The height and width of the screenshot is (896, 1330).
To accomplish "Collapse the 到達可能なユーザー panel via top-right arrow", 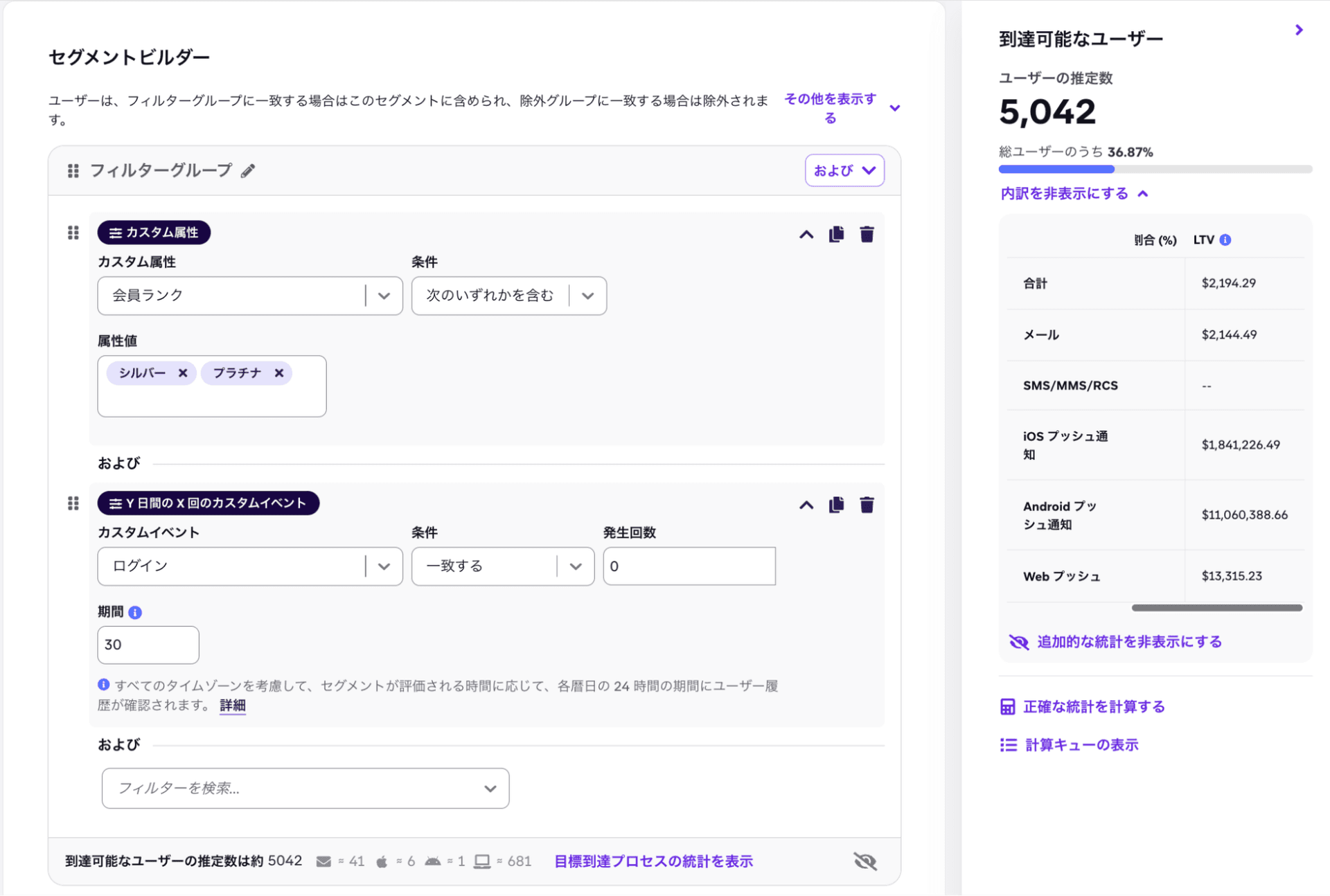I will pyautogui.click(x=1298, y=30).
